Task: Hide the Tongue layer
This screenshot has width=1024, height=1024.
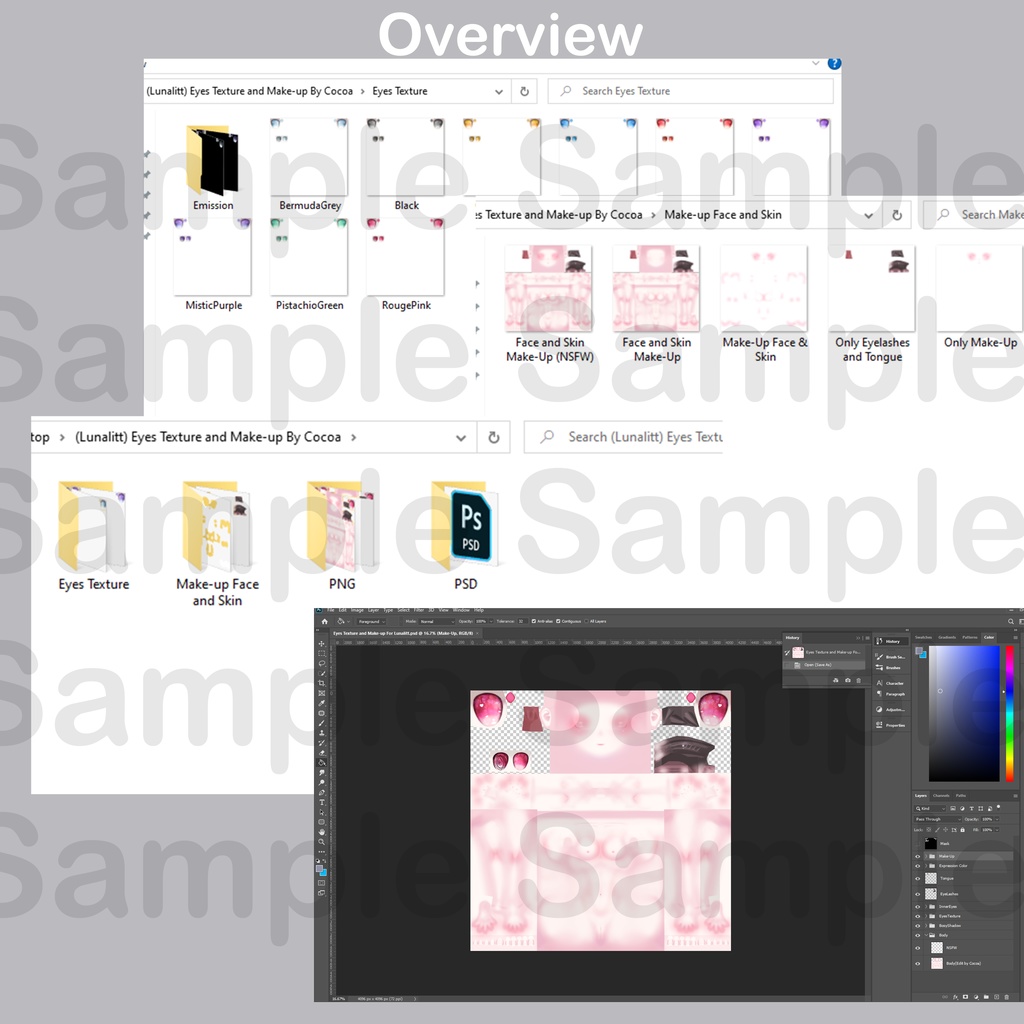Action: point(918,878)
